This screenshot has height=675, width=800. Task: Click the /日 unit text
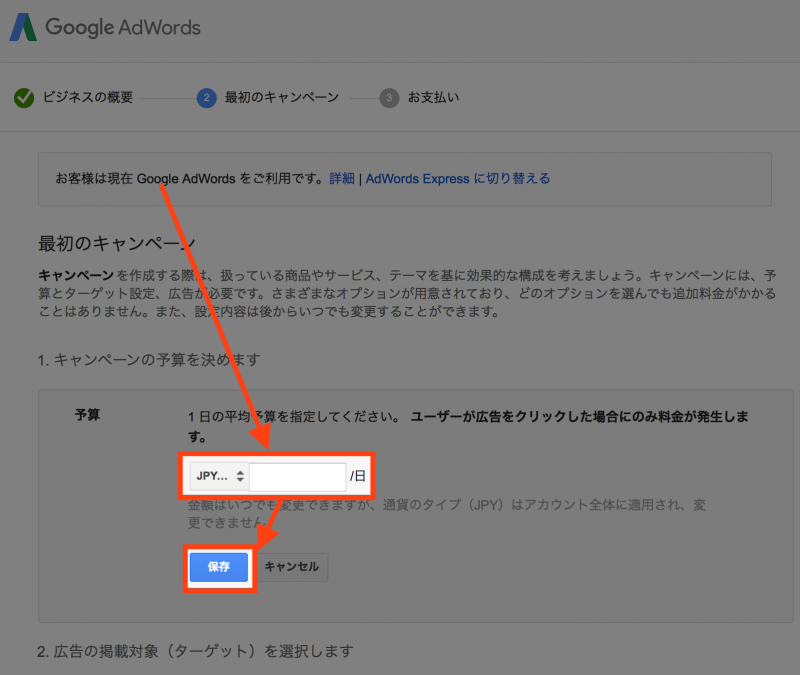pos(358,476)
